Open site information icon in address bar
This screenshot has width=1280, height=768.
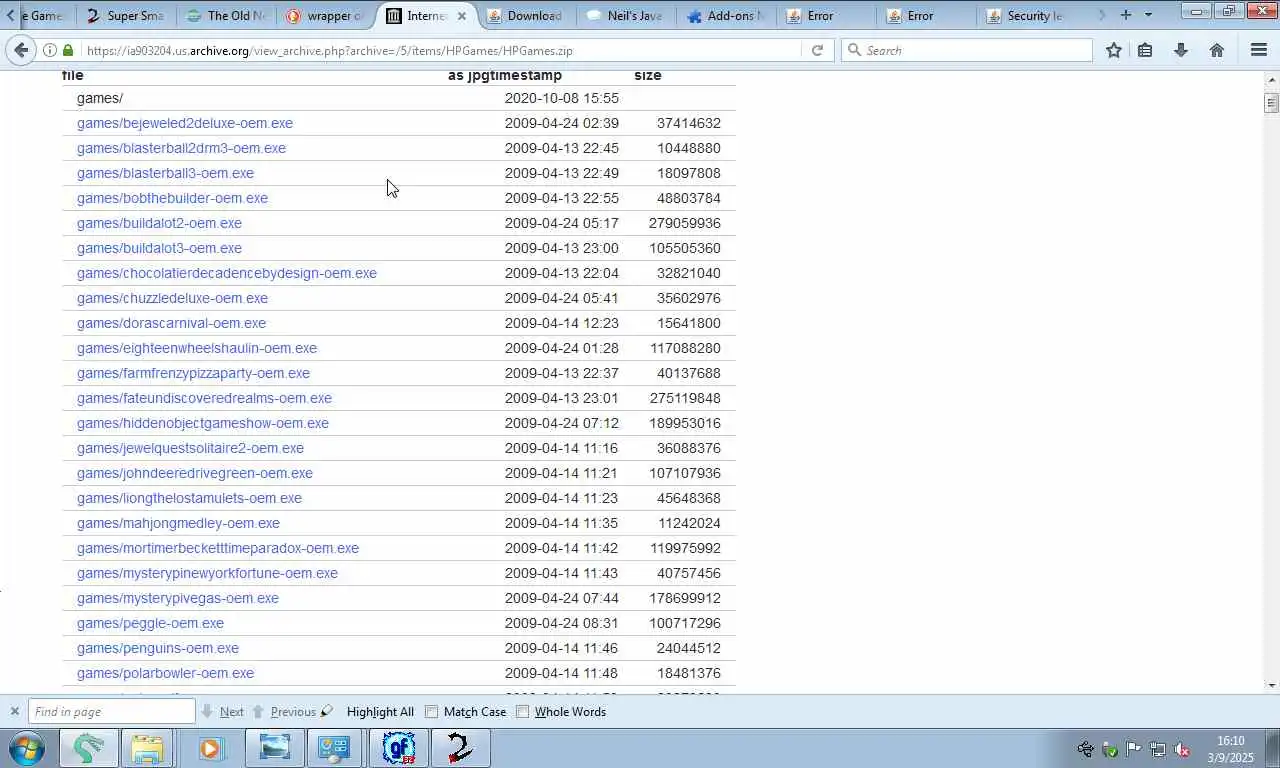click(x=50, y=50)
